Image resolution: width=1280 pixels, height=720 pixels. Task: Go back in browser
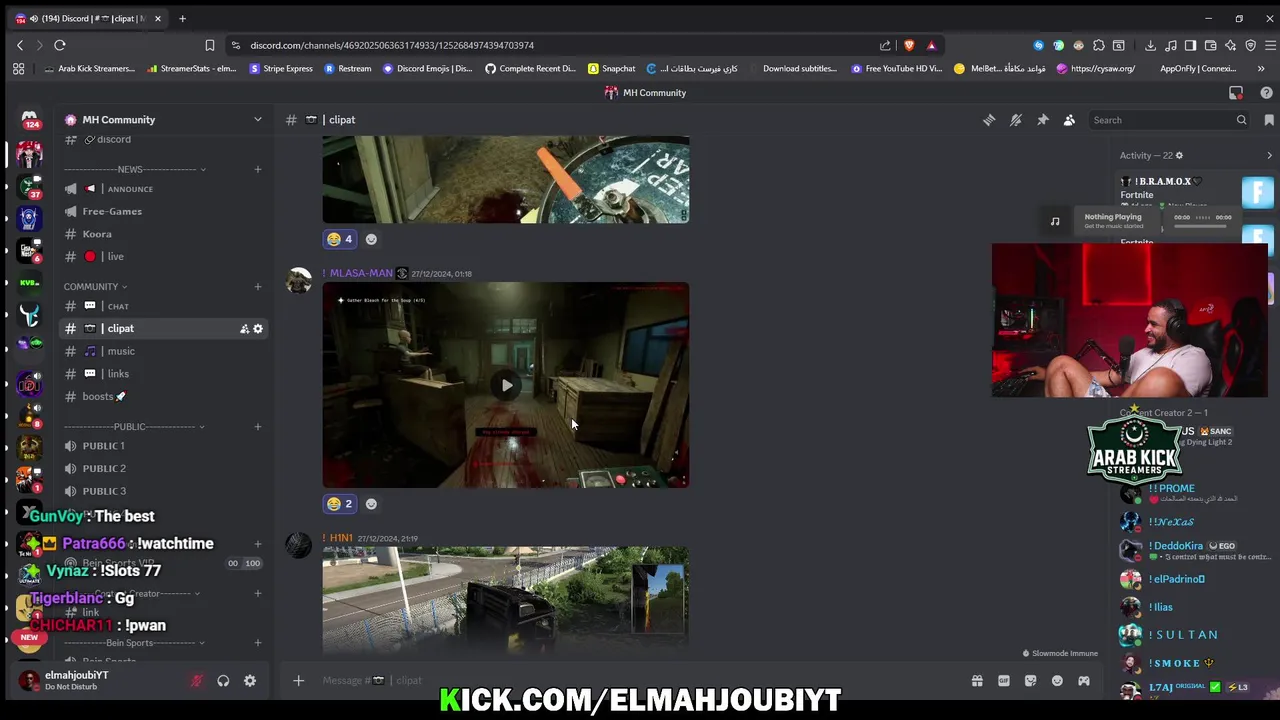click(20, 45)
